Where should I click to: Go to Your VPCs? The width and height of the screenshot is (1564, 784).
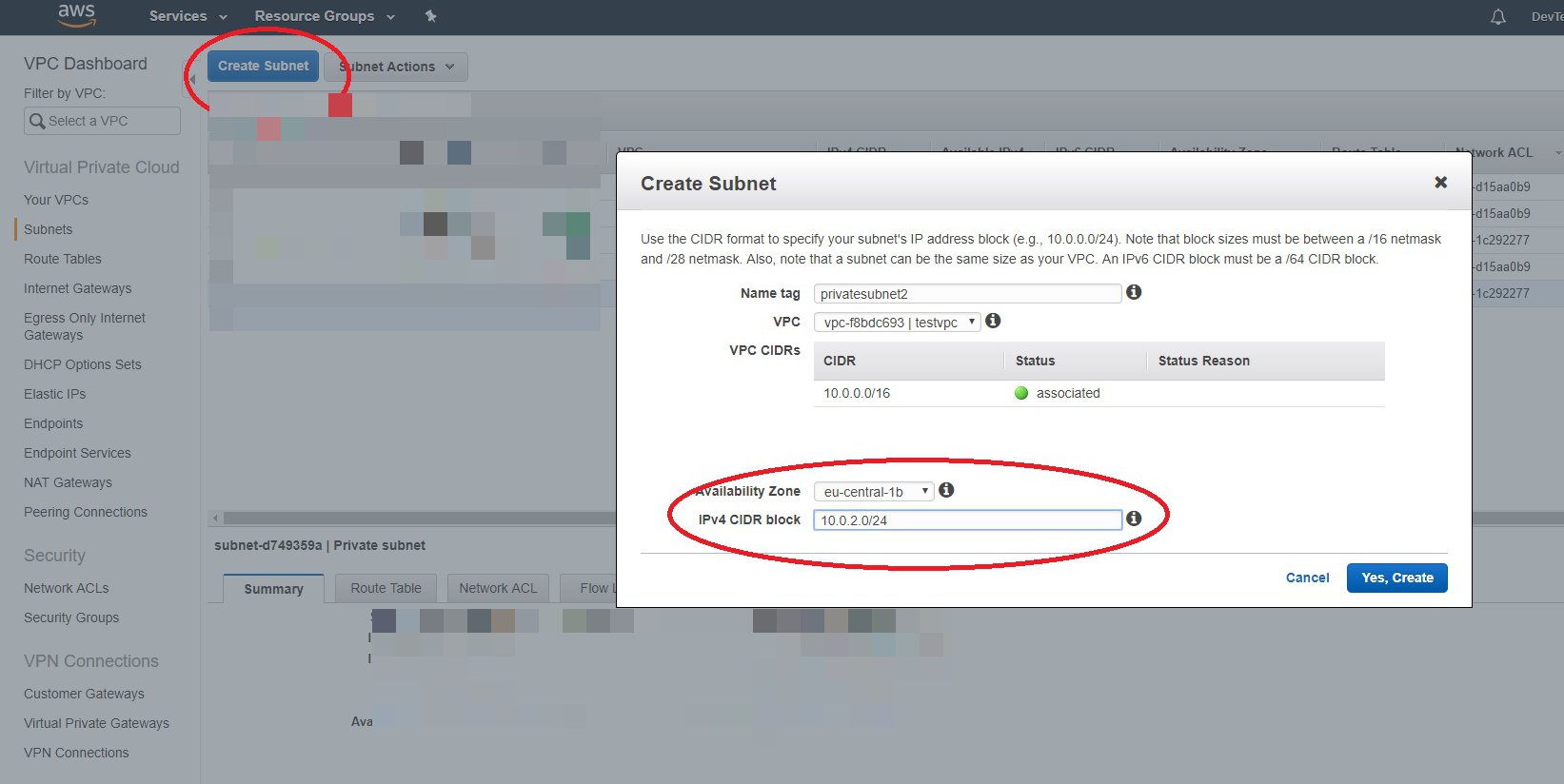[x=56, y=200]
